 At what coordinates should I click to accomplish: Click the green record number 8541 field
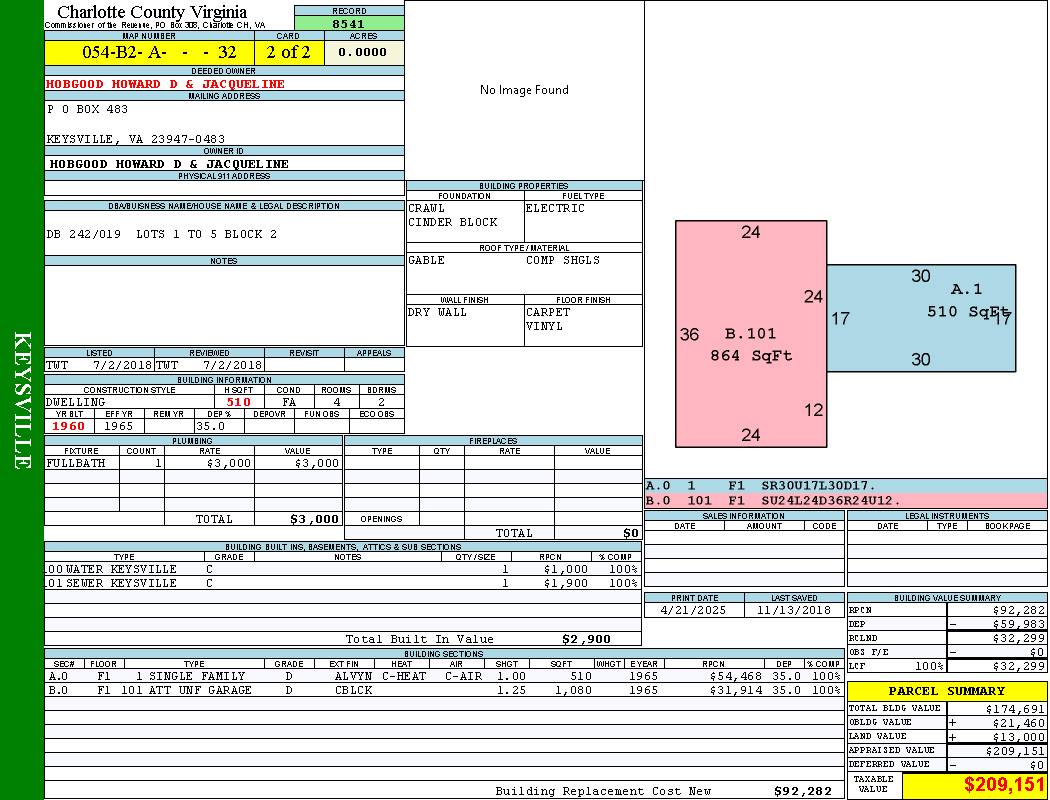pos(348,23)
